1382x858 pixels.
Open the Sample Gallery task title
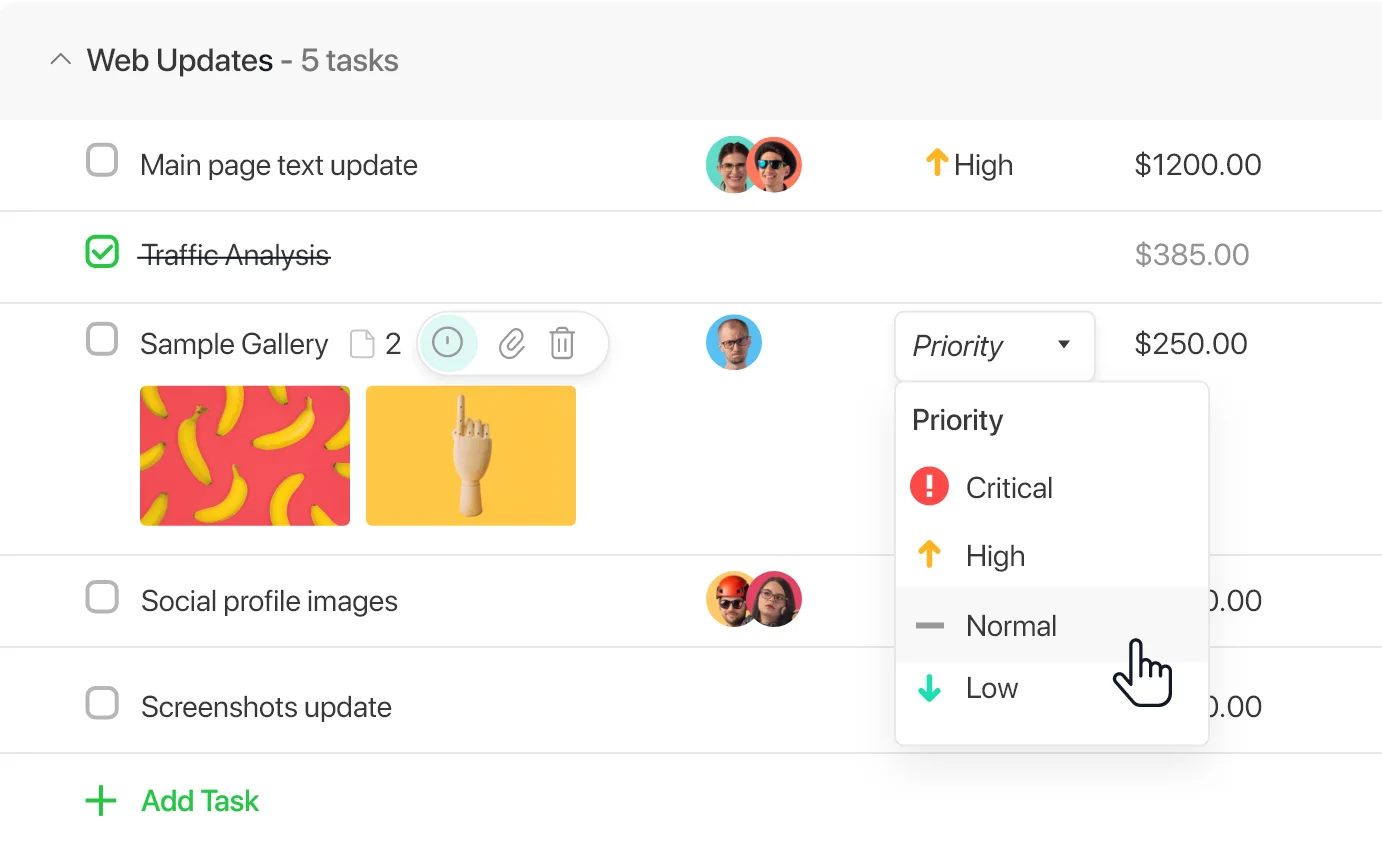(x=234, y=345)
